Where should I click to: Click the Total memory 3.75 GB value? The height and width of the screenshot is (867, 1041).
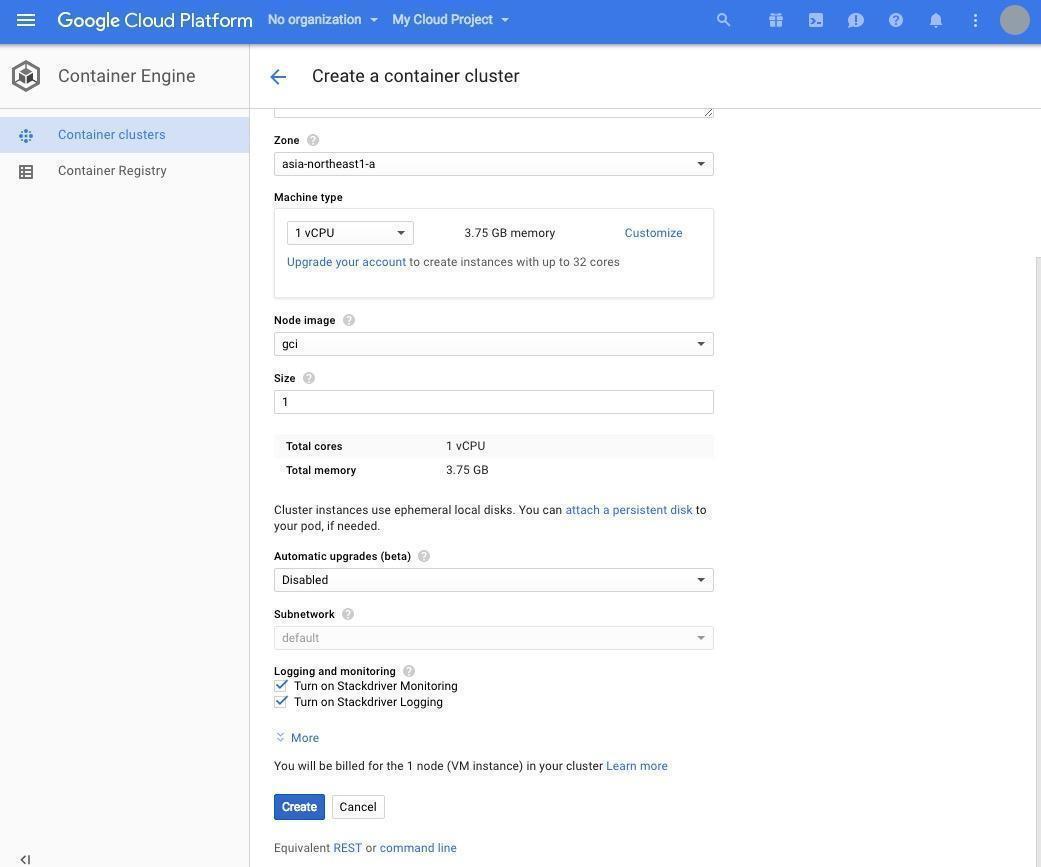pyautogui.click(x=467, y=470)
